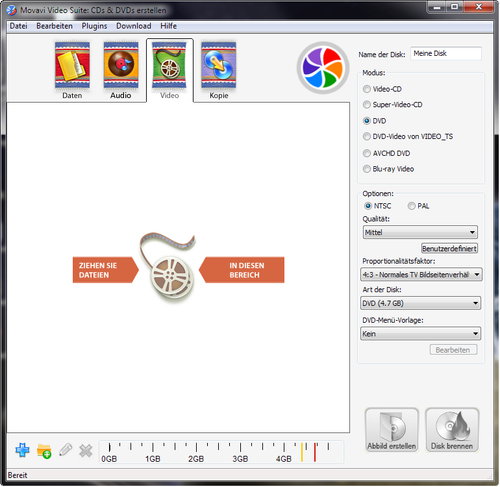This screenshot has height=487, width=500.
Task: Click the Disk brennen burn button
Action: 452,430
